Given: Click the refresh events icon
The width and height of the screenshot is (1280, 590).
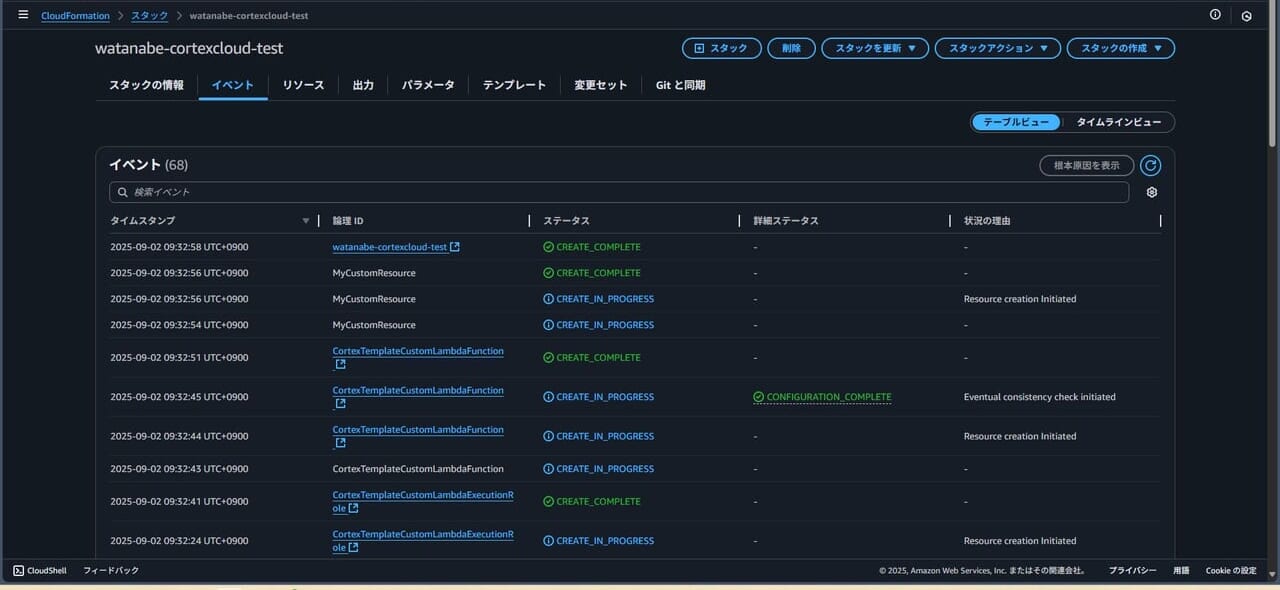Looking at the screenshot, I should pos(1151,166).
